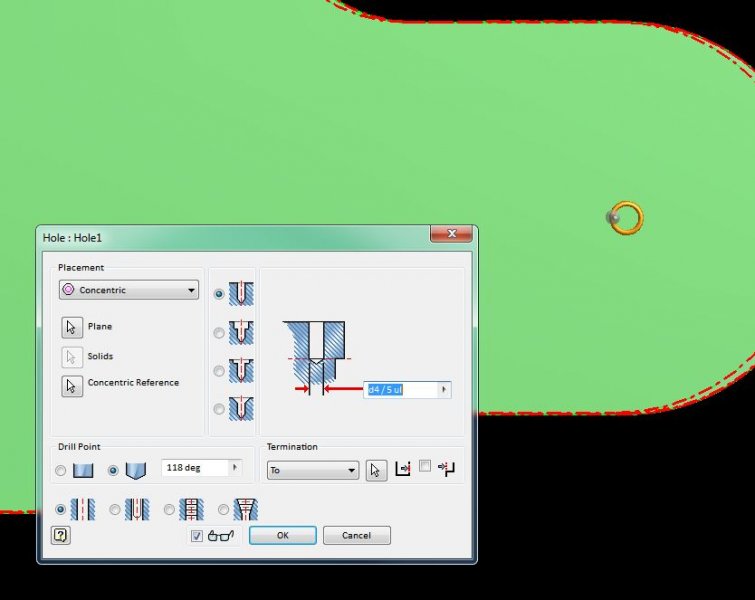Screen dimensions: 755x600
Task: Click the simple hole thread image
Action: pyautogui.click(x=83, y=509)
